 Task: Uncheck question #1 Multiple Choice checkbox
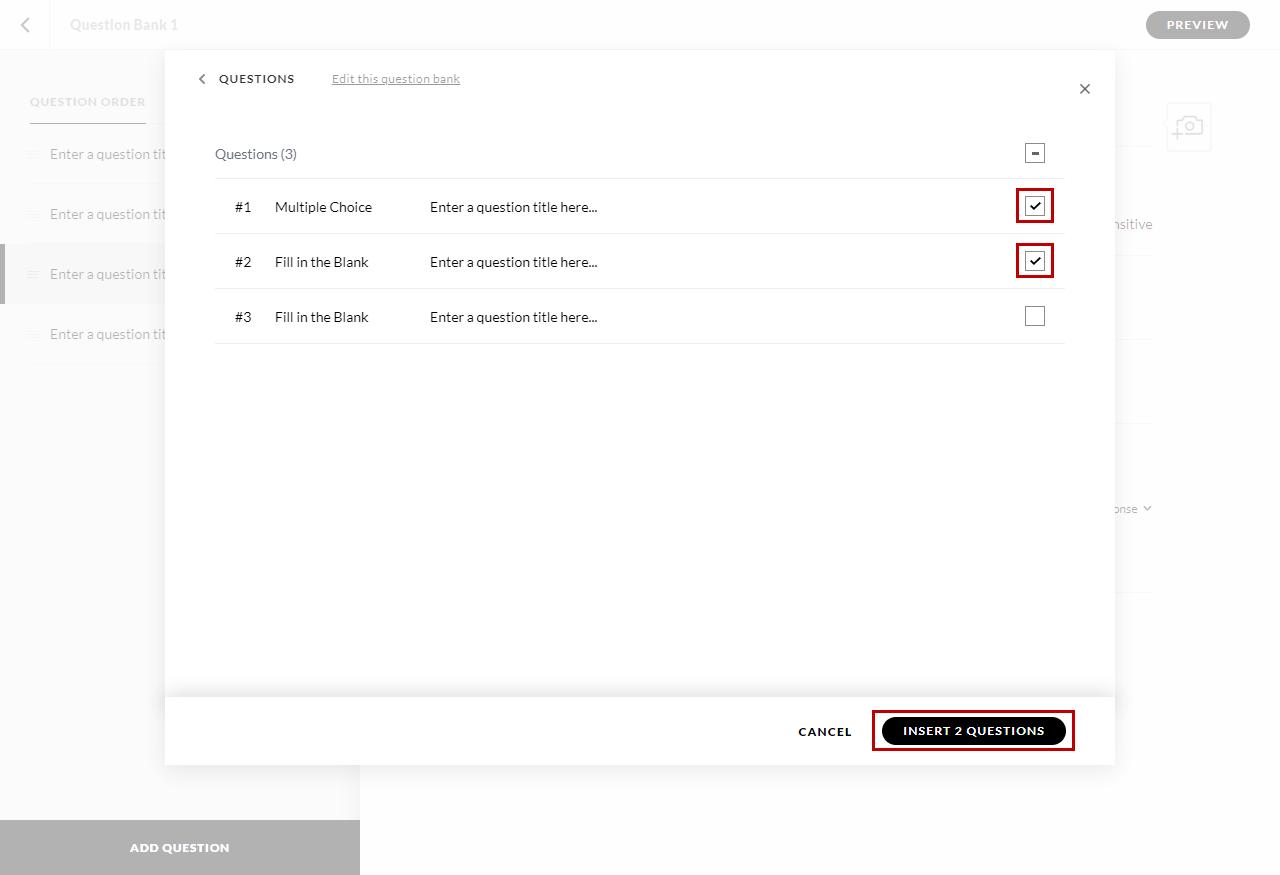(1035, 207)
